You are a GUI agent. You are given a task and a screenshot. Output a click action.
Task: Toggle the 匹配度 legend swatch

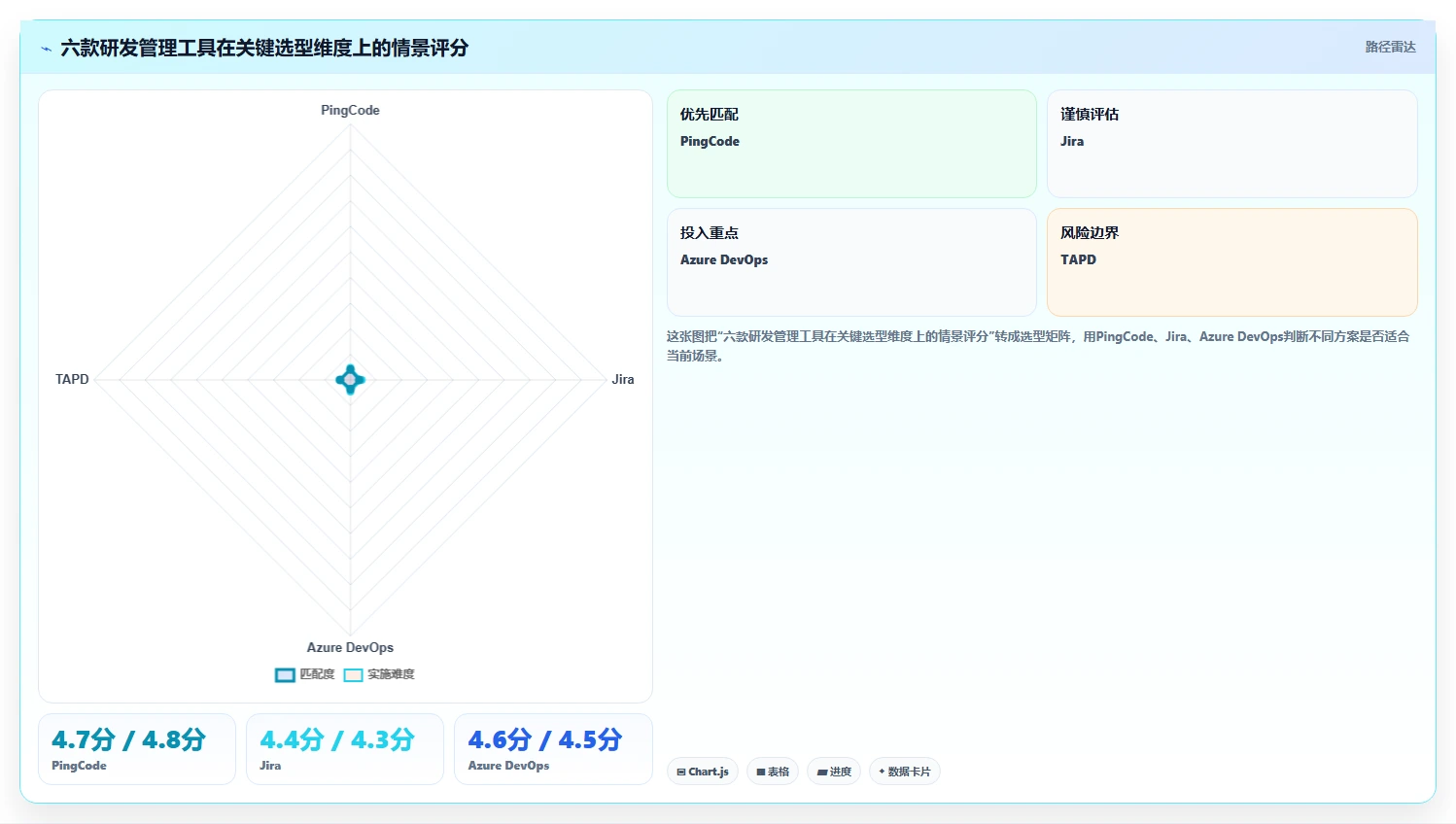point(285,674)
